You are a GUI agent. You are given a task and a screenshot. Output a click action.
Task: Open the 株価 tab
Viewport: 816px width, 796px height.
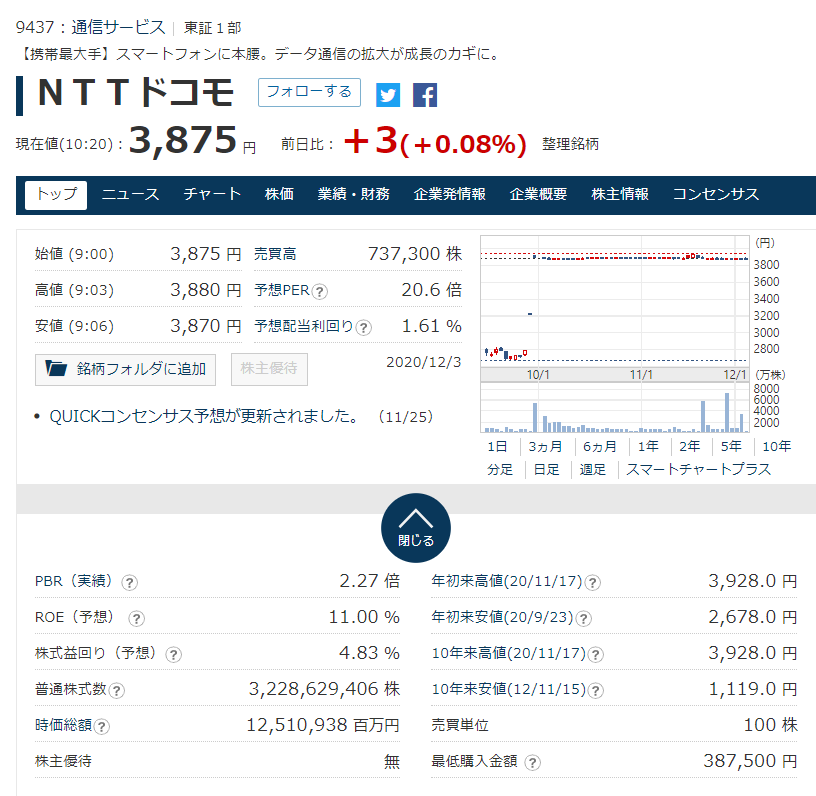click(x=279, y=195)
